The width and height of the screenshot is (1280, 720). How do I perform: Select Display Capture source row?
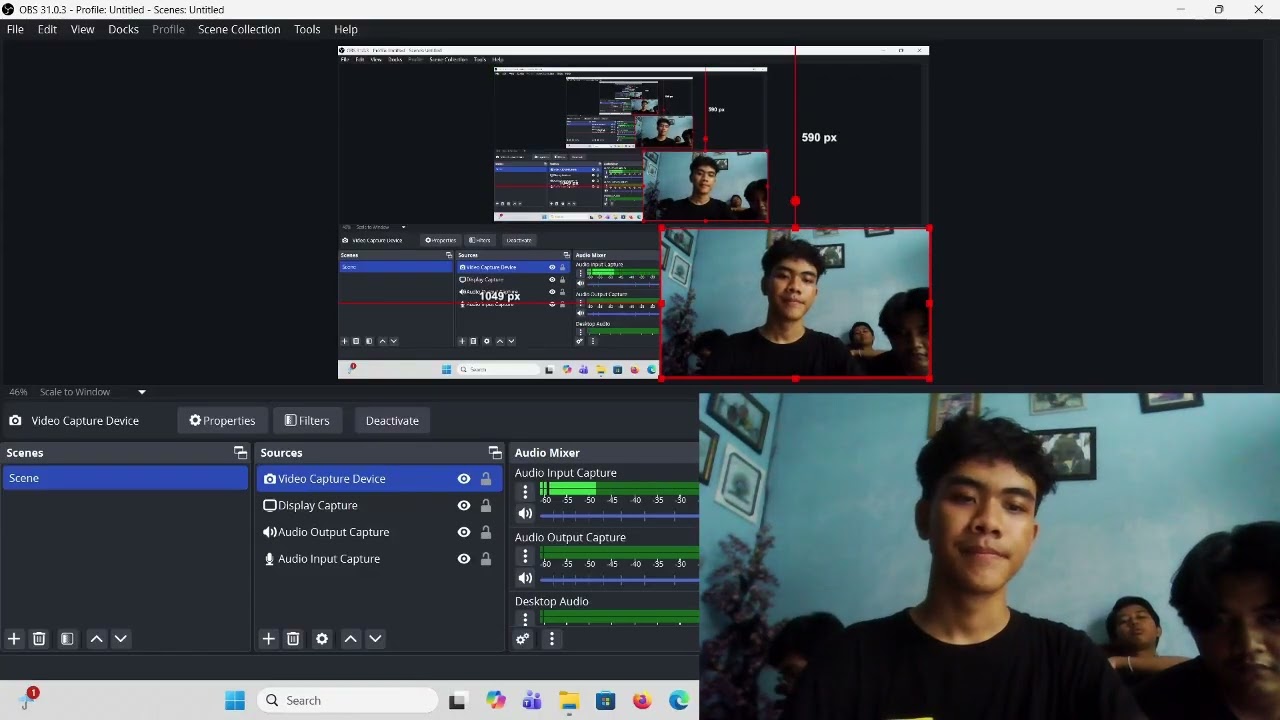coord(379,505)
